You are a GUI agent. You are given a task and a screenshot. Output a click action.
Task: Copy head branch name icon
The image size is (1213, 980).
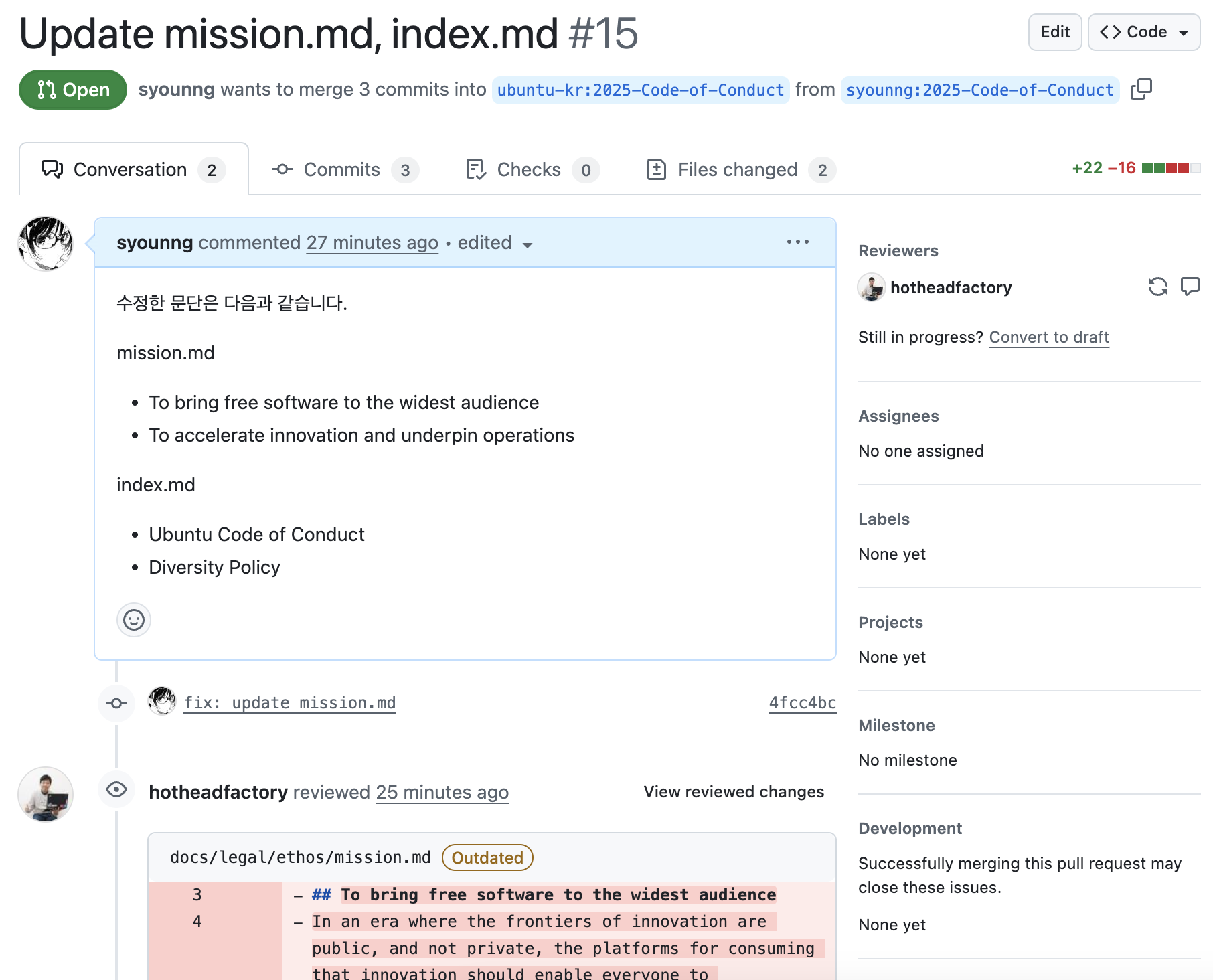[1141, 89]
